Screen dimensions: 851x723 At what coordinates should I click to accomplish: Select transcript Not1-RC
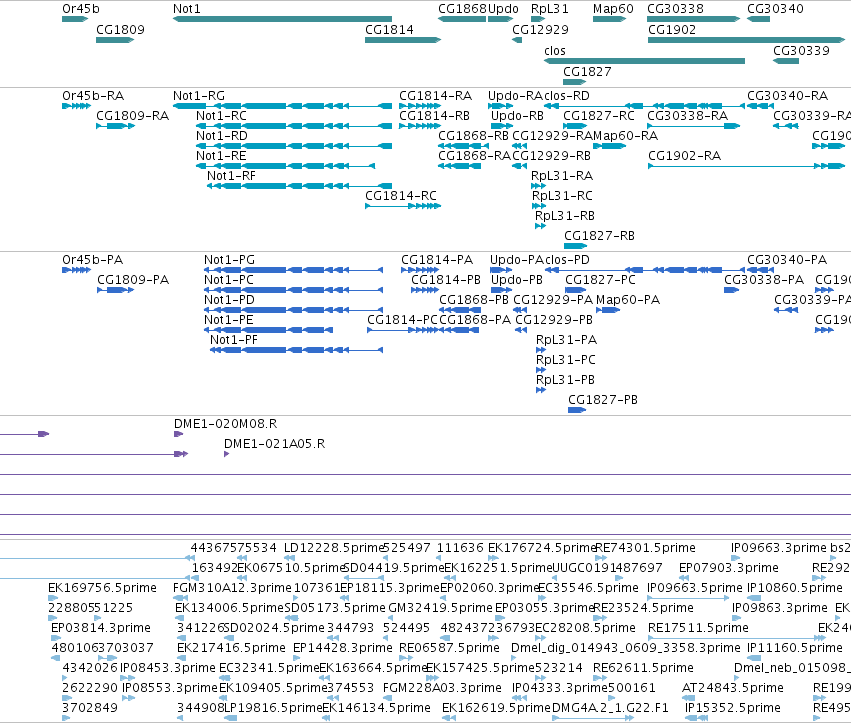(221, 116)
